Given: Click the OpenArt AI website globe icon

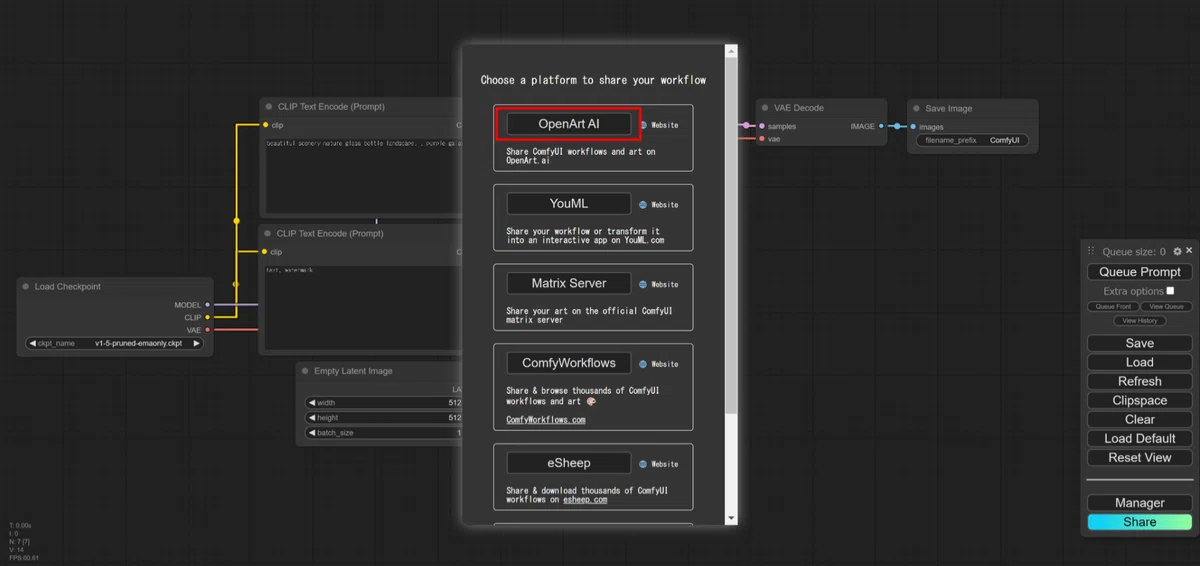Looking at the screenshot, I should pyautogui.click(x=644, y=125).
